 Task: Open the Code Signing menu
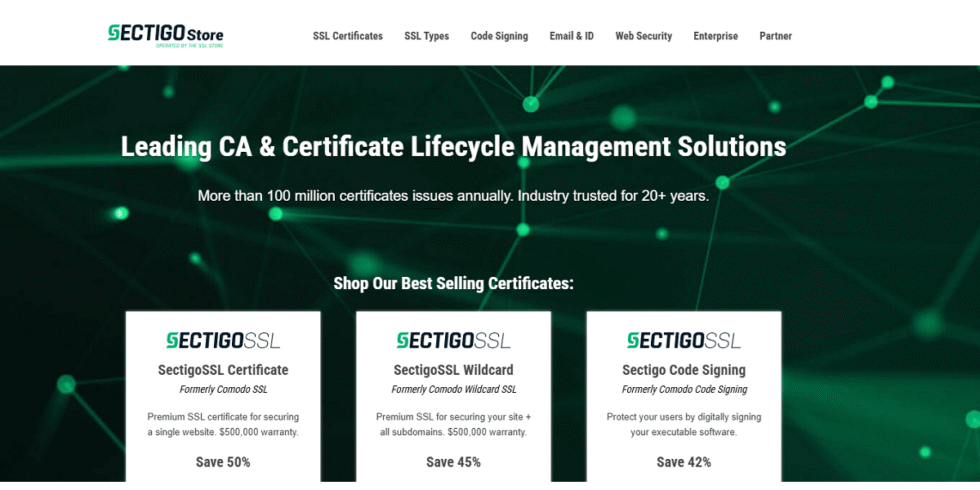(499, 36)
